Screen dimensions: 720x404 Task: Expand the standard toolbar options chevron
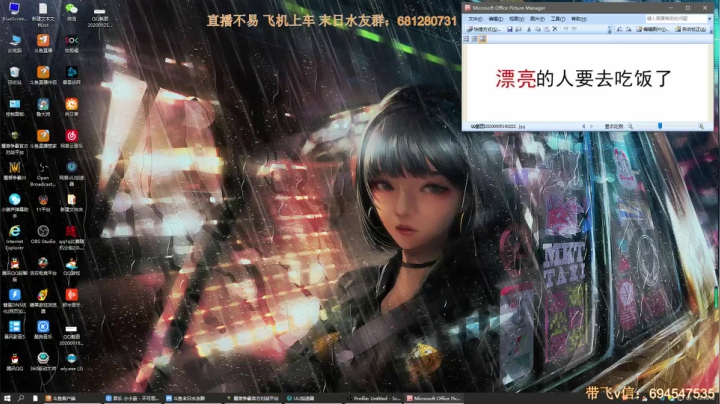click(610, 29)
